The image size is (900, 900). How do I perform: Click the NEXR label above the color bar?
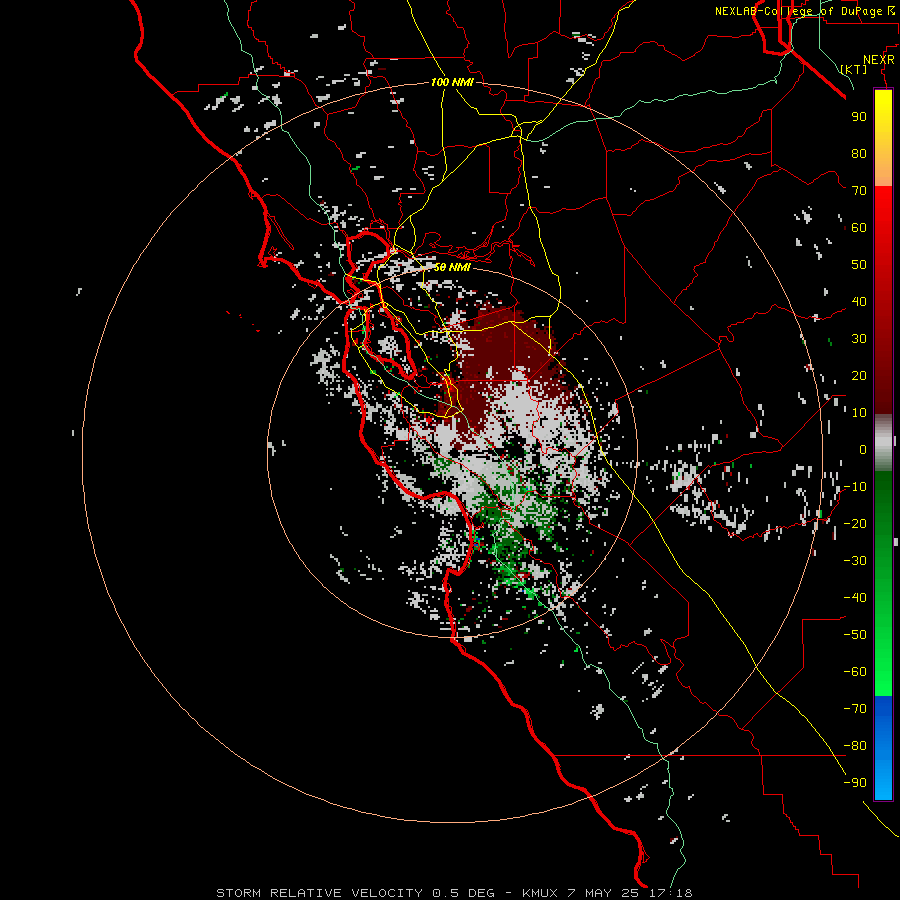879,60
